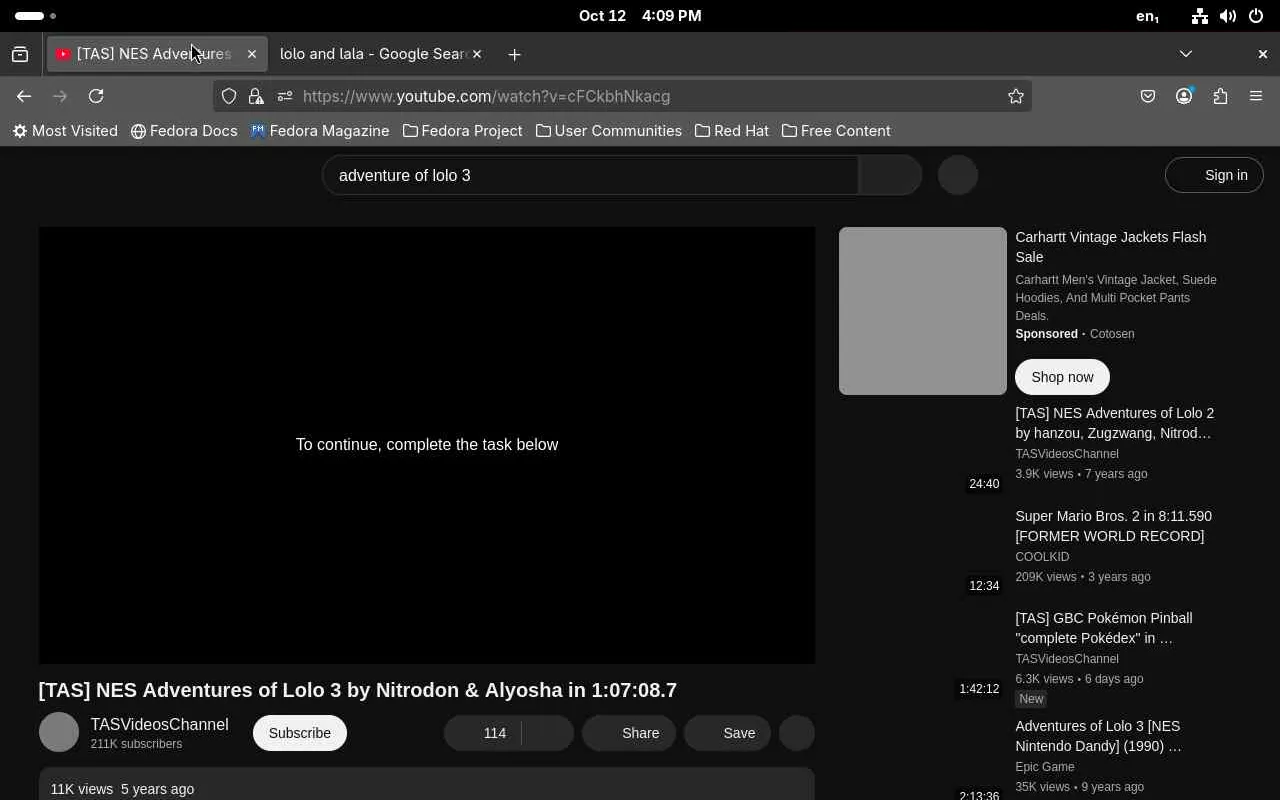Open the Firefox application menu
Image resolution: width=1280 pixels, height=800 pixels.
pyautogui.click(x=1256, y=96)
